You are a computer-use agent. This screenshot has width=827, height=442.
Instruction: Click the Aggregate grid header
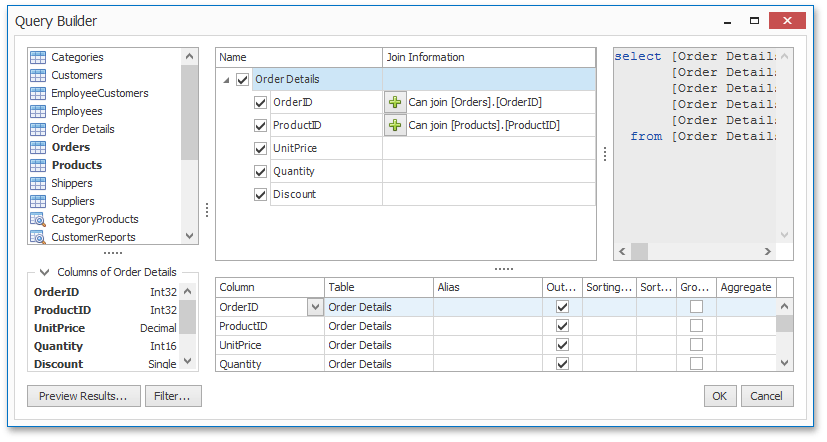[747, 287]
